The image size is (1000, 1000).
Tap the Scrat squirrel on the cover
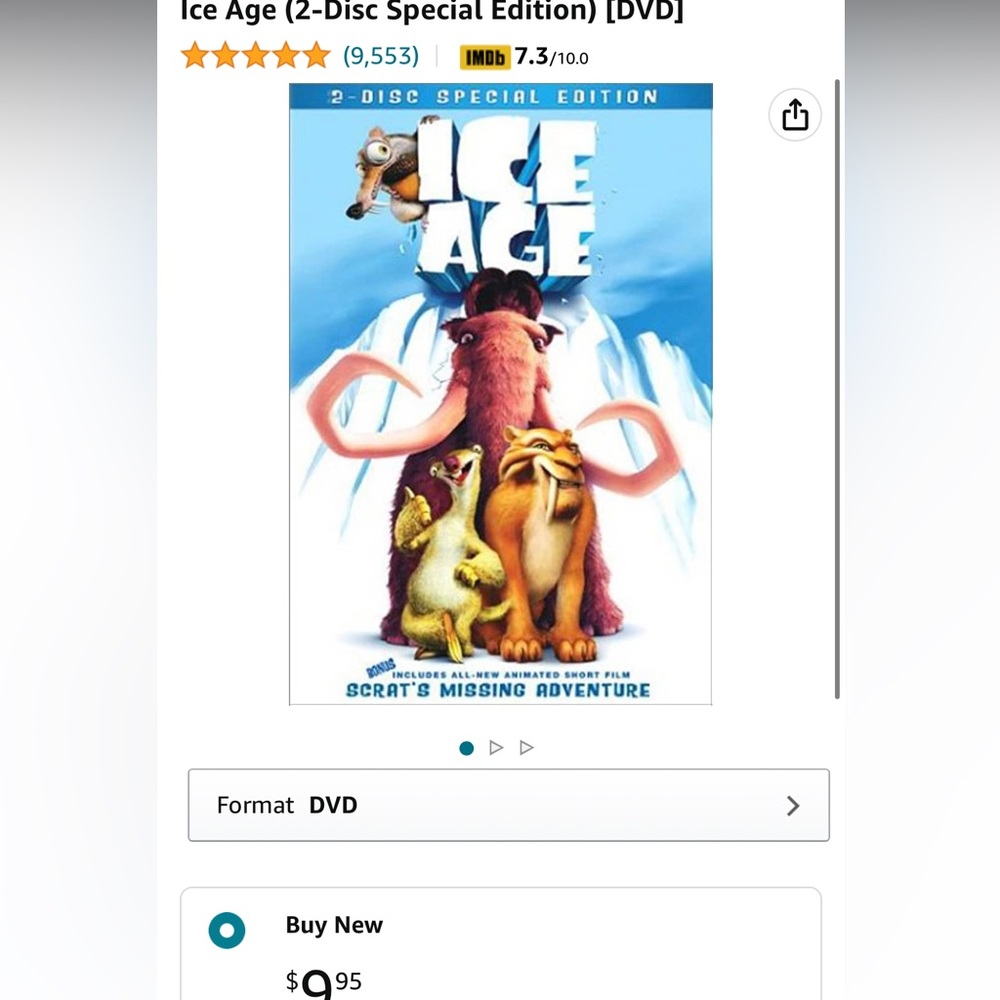[x=386, y=172]
